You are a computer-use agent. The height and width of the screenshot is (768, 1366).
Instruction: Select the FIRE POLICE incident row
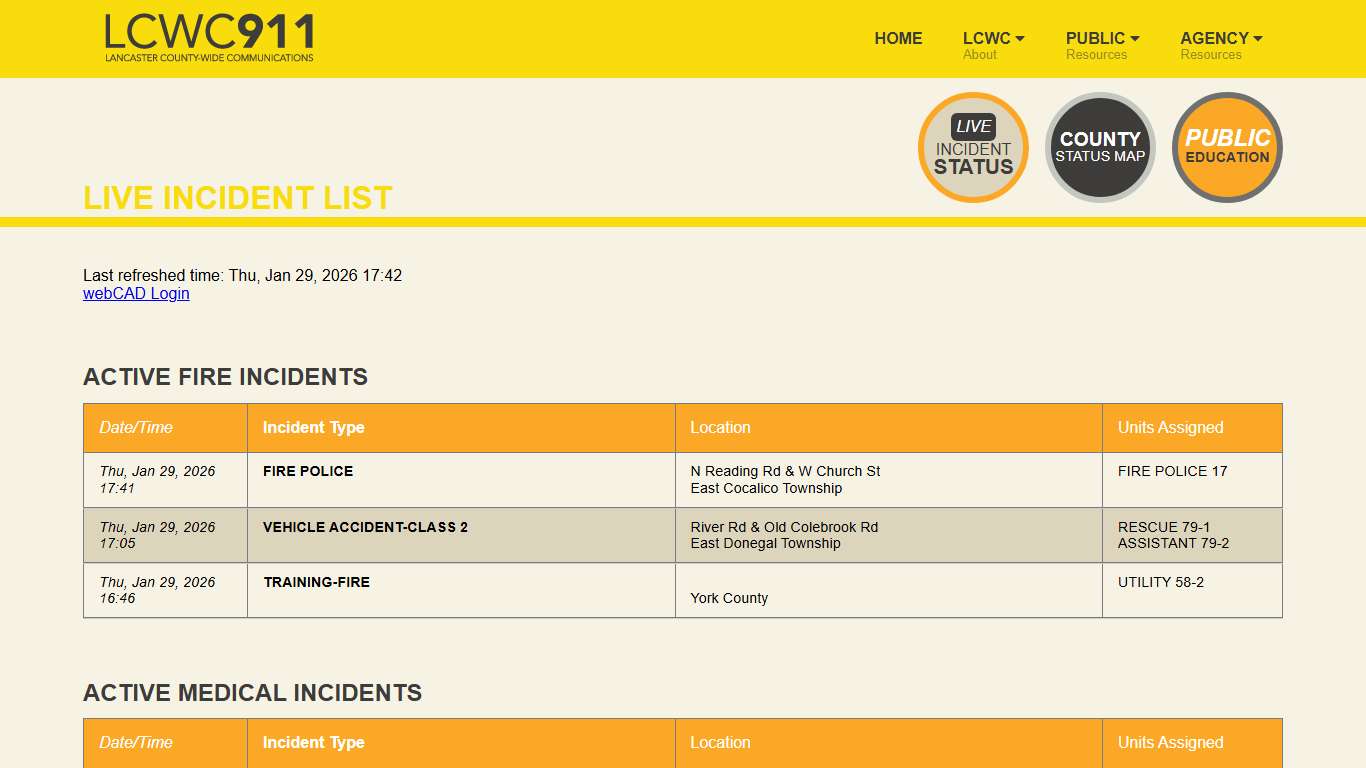307,471
